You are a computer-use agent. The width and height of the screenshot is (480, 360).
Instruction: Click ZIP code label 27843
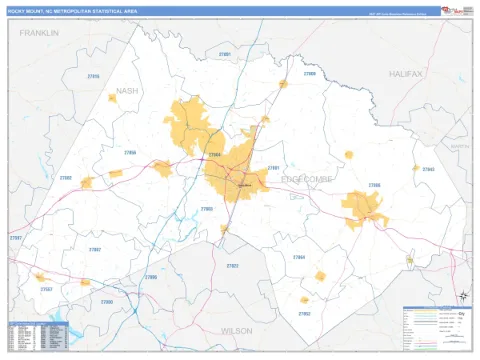(428, 169)
